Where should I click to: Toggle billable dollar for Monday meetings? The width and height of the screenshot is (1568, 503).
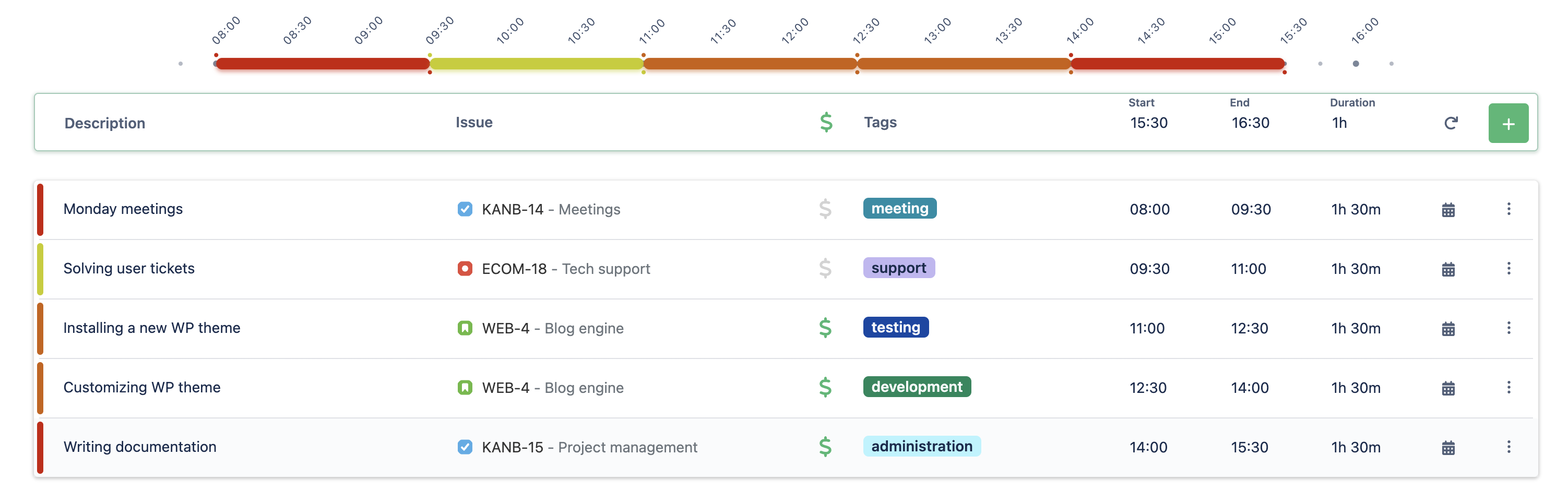825,209
